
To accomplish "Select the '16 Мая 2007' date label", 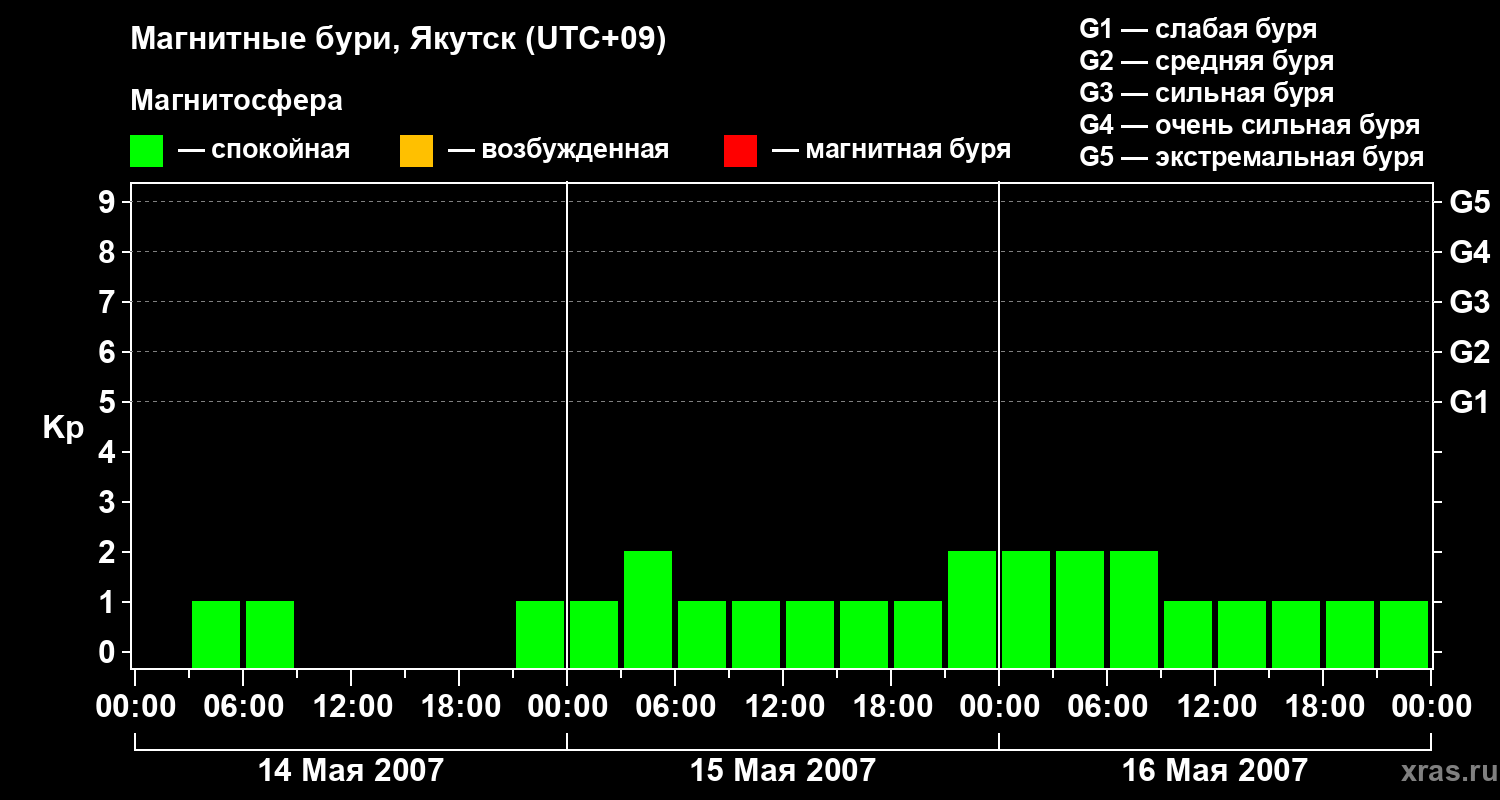I will point(1214,770).
